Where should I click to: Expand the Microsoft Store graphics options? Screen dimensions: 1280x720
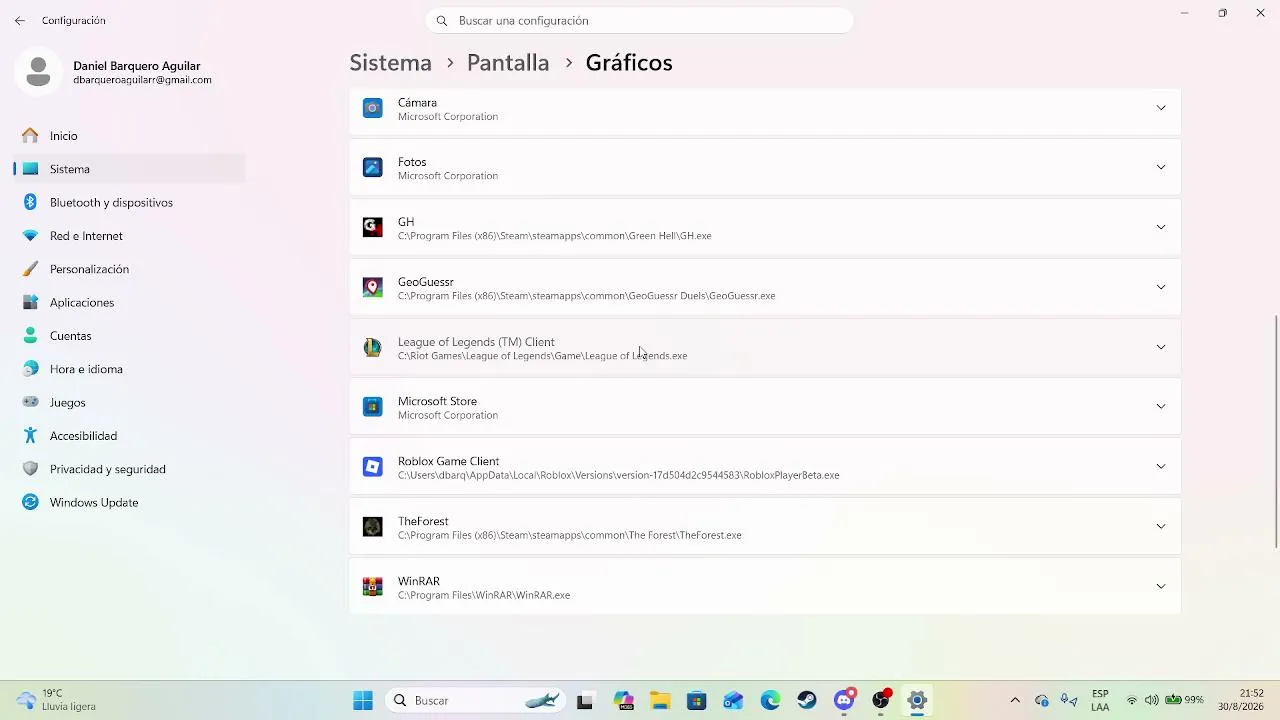tap(1161, 406)
